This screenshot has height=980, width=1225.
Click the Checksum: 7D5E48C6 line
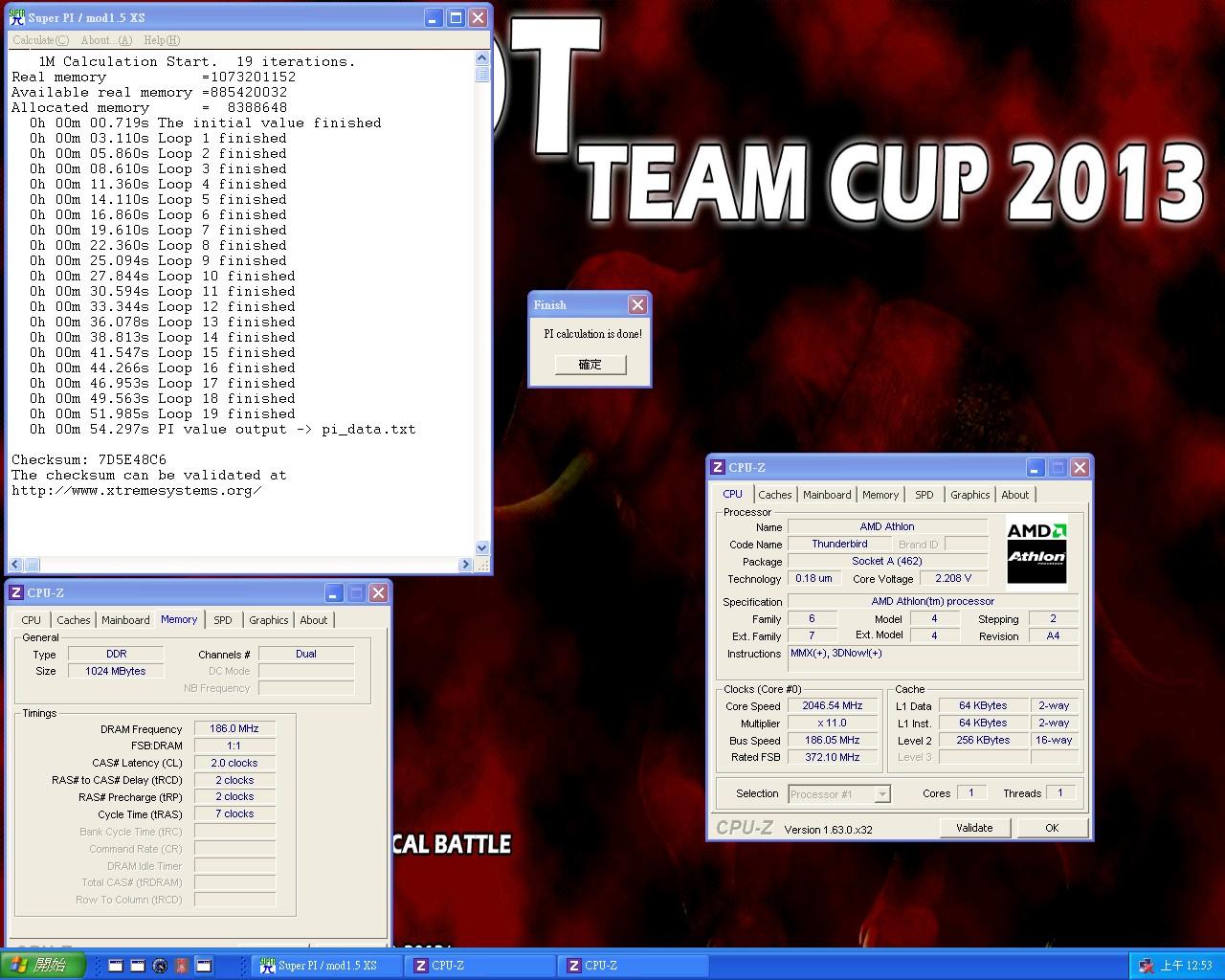tap(89, 459)
